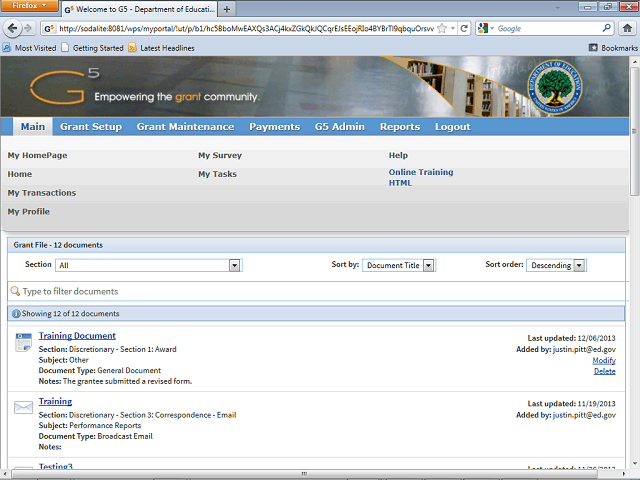Go back with the browser back arrow
Viewport: 640px width, 480px height.
pyautogui.click(x=13, y=28)
